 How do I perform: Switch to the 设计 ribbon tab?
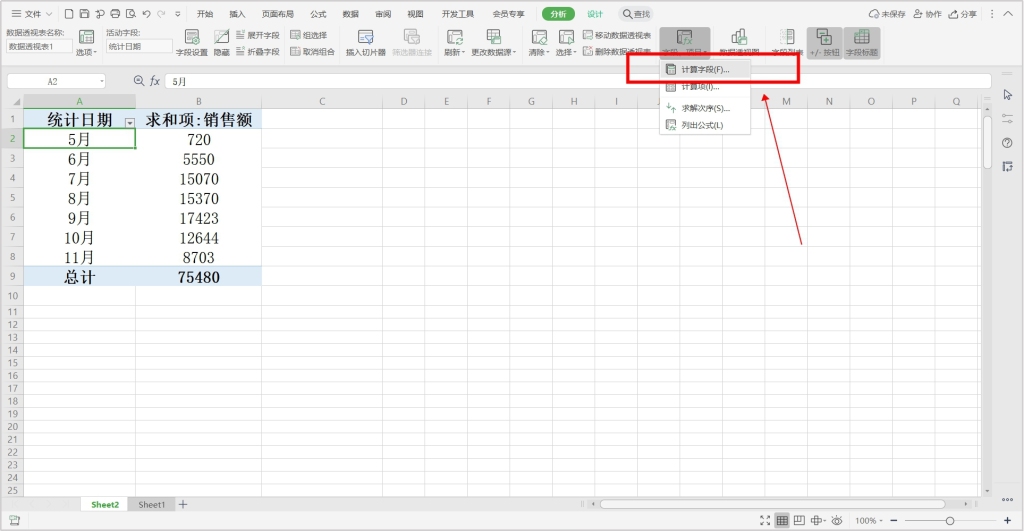pos(595,14)
